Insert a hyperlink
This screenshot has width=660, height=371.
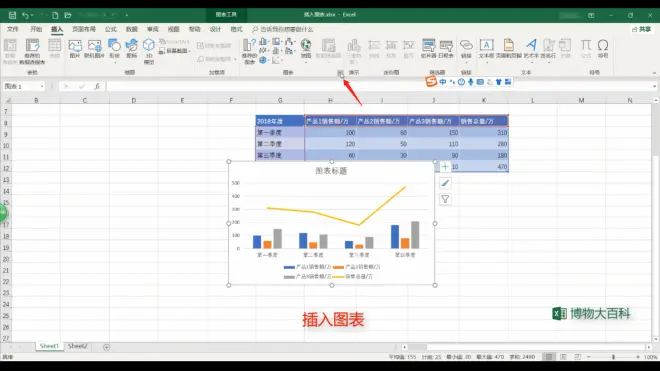click(x=466, y=50)
